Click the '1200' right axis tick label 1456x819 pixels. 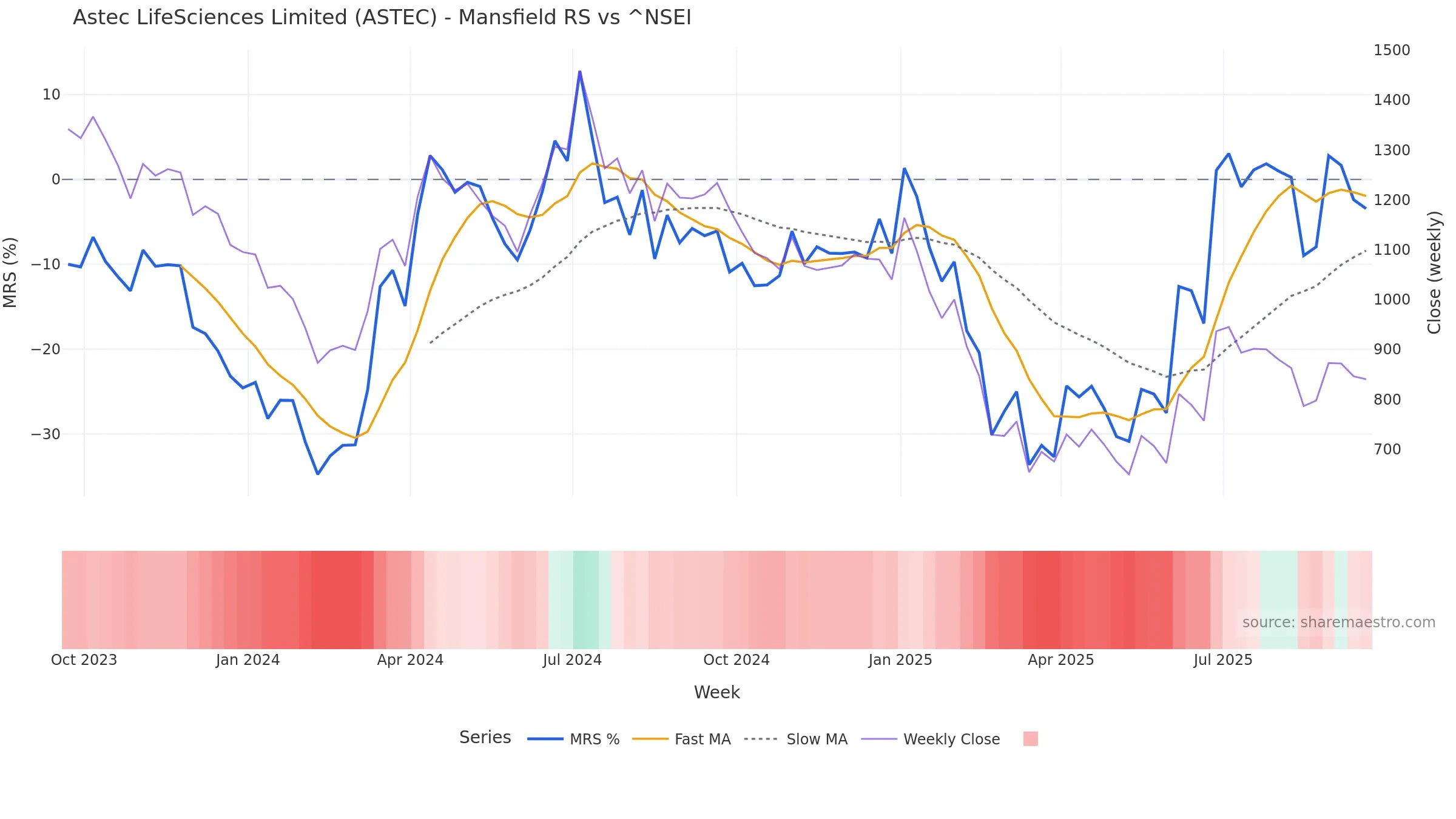tap(1392, 200)
